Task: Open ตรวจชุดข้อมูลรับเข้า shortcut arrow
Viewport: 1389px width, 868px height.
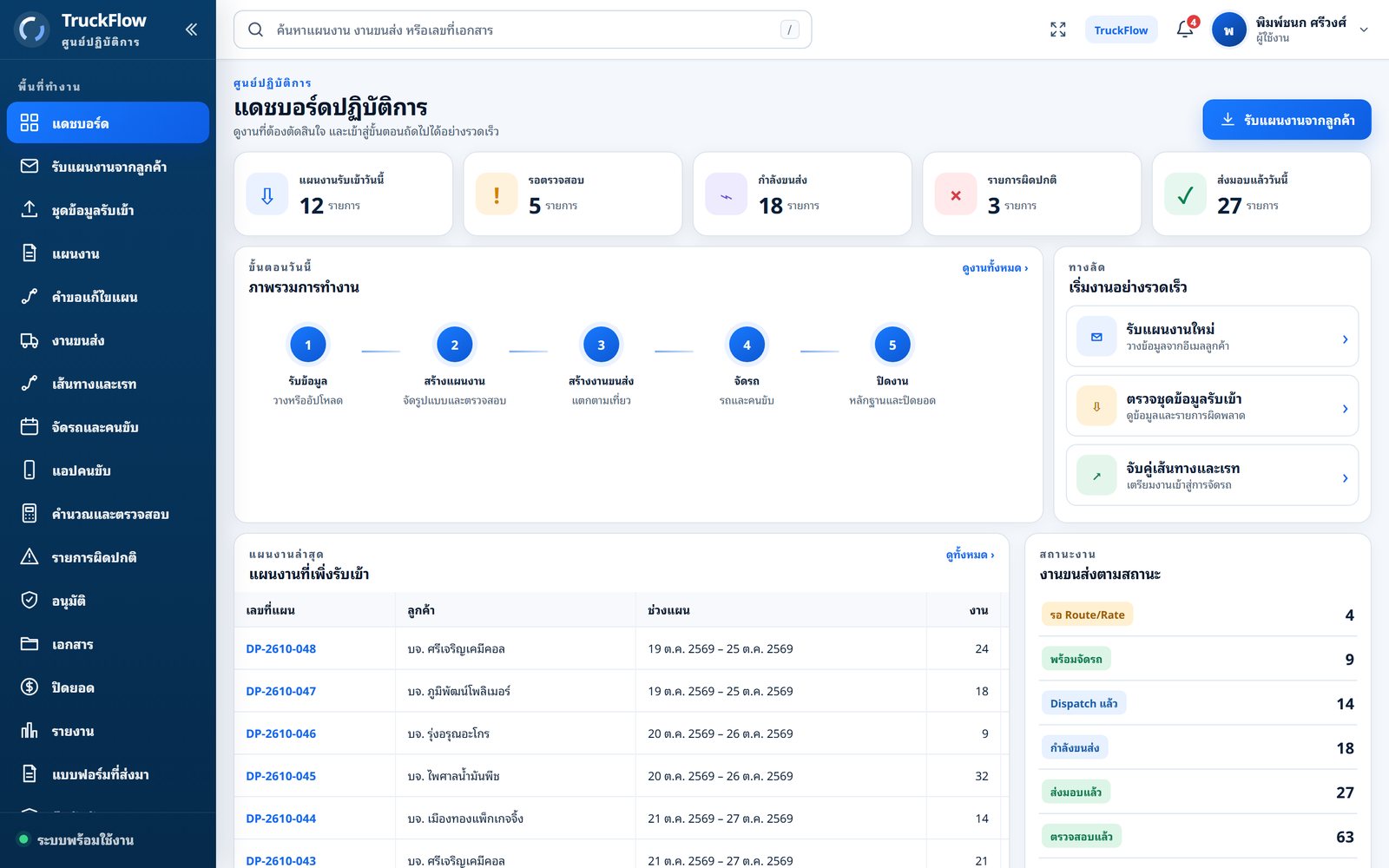Action: point(1345,409)
